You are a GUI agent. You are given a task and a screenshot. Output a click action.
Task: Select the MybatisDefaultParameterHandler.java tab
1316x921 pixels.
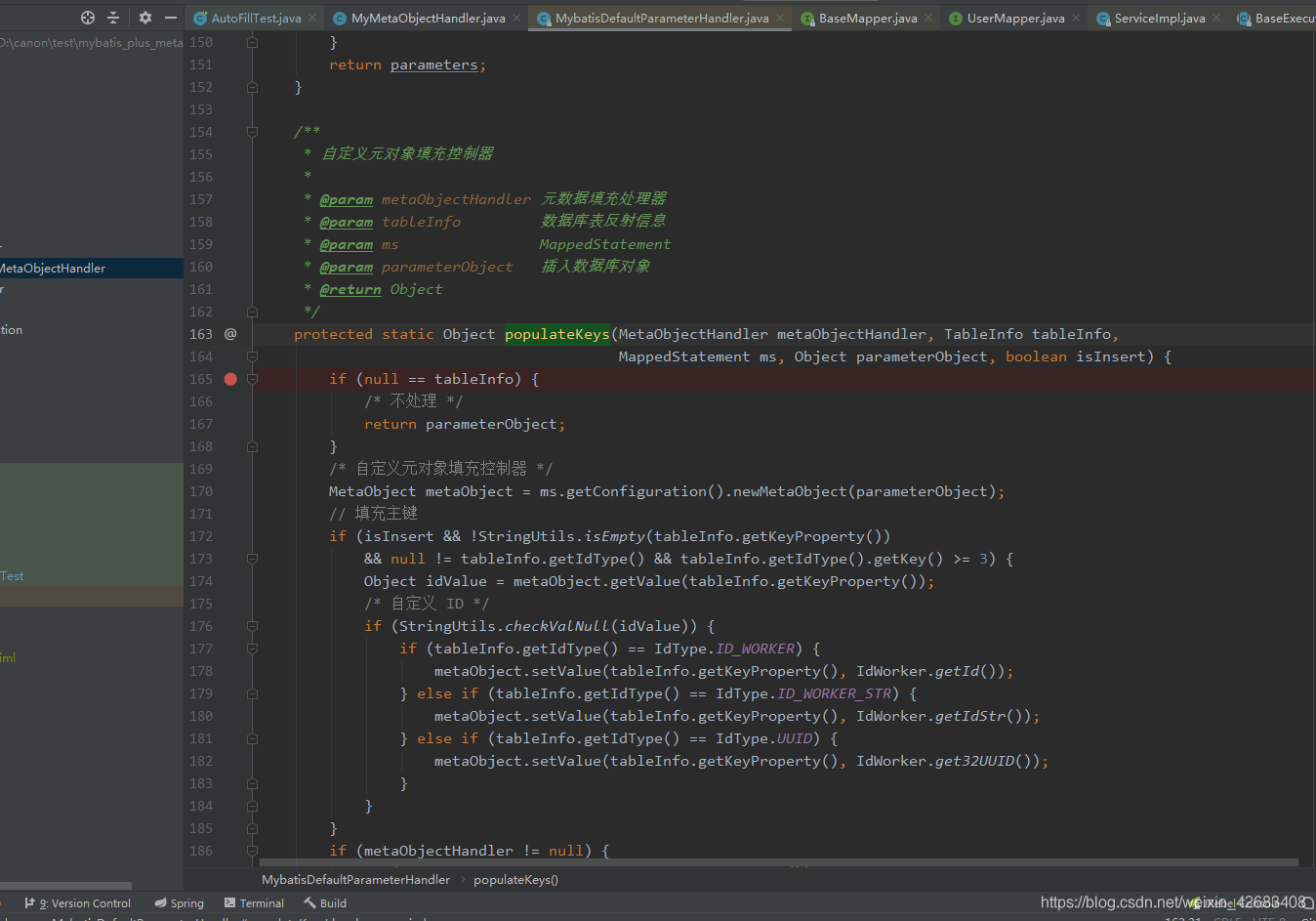pos(661,18)
